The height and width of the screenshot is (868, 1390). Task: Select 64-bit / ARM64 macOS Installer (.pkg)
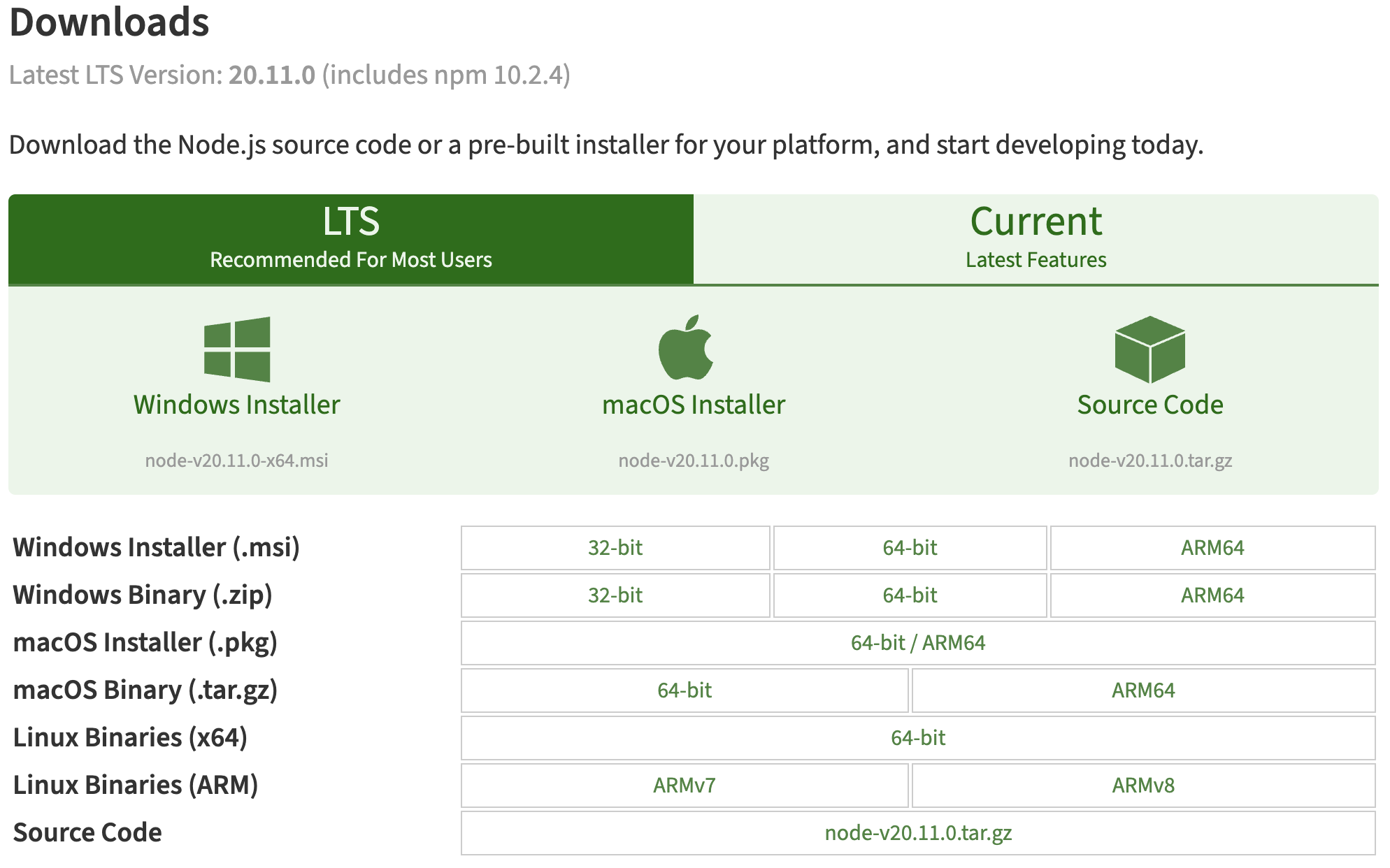click(x=917, y=643)
